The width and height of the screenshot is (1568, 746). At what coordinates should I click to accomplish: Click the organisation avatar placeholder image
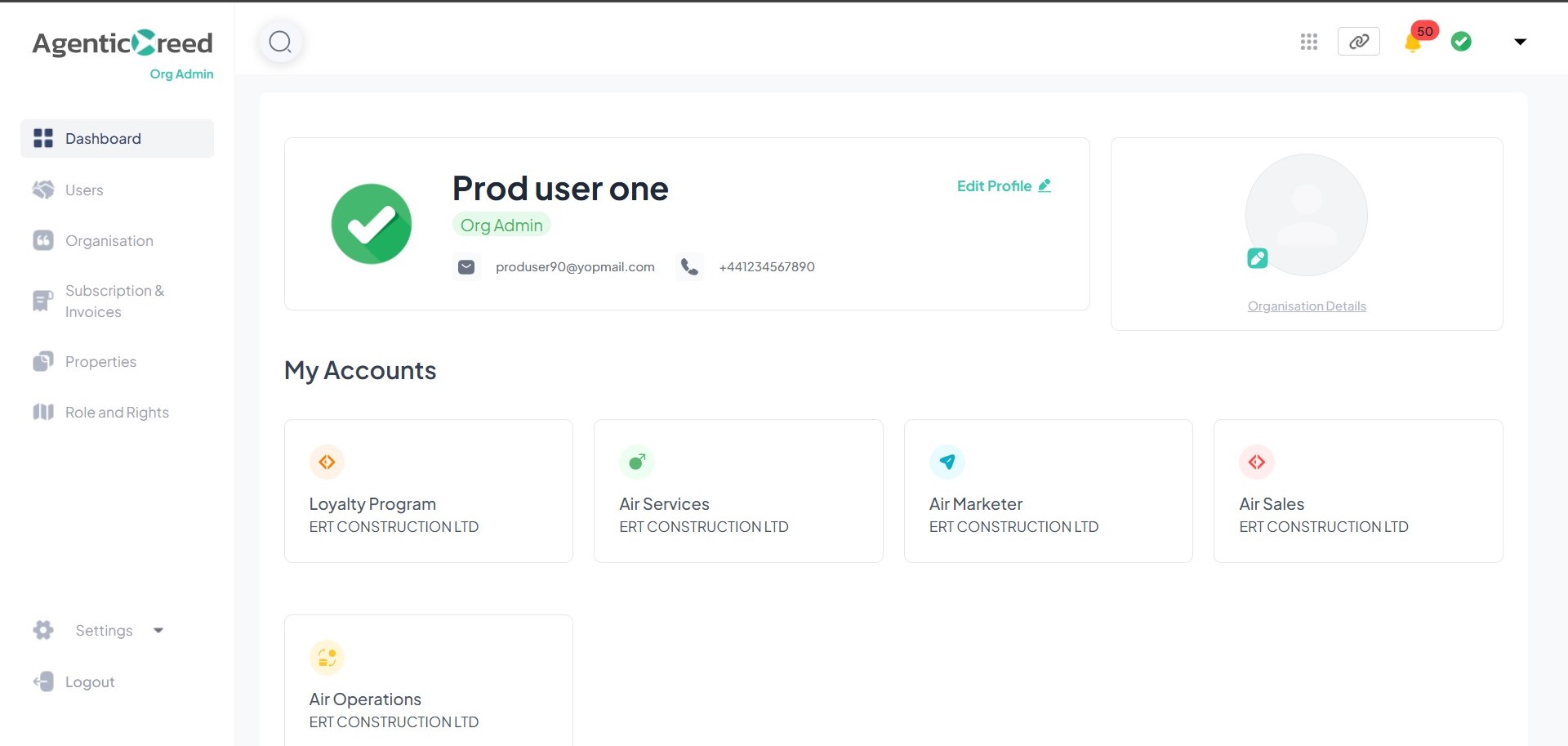(x=1307, y=214)
